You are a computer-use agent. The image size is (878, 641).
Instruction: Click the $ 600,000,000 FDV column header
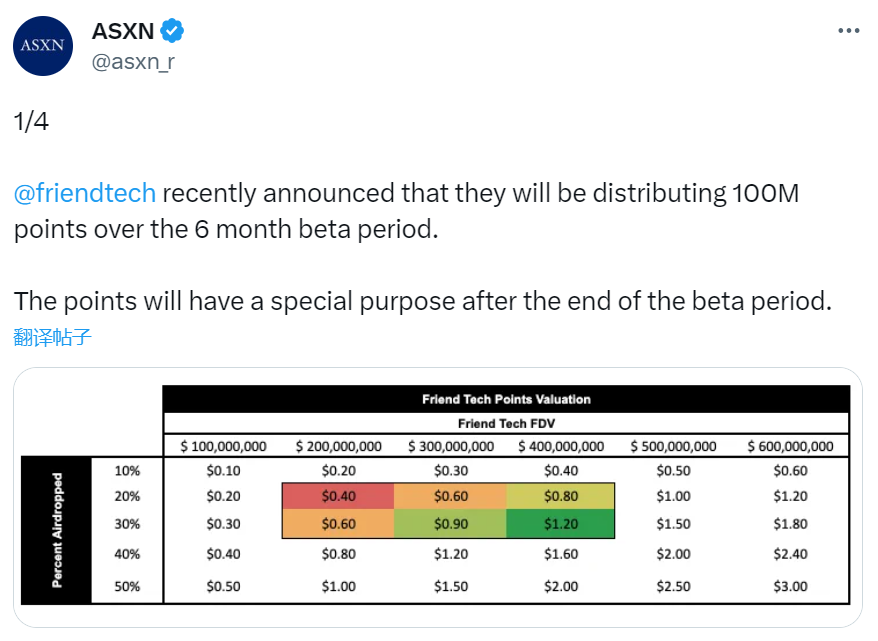(790, 446)
